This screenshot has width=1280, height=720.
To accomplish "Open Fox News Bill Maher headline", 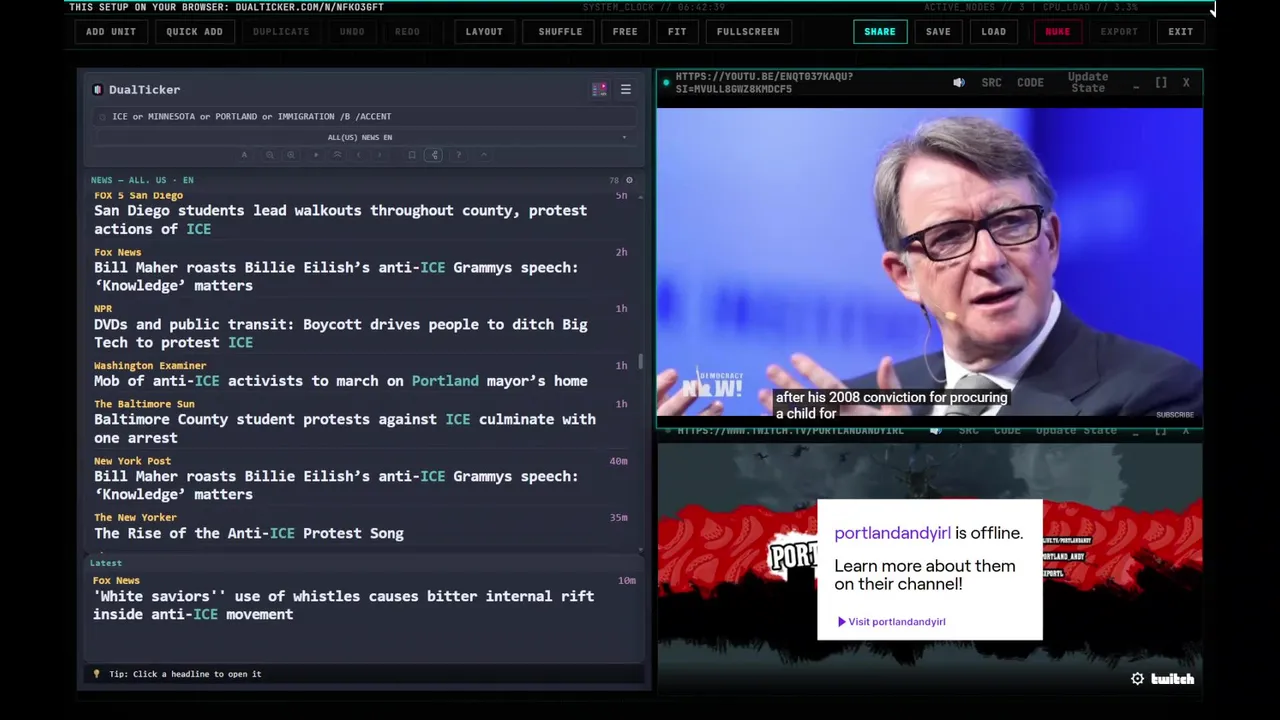I will (336, 277).
